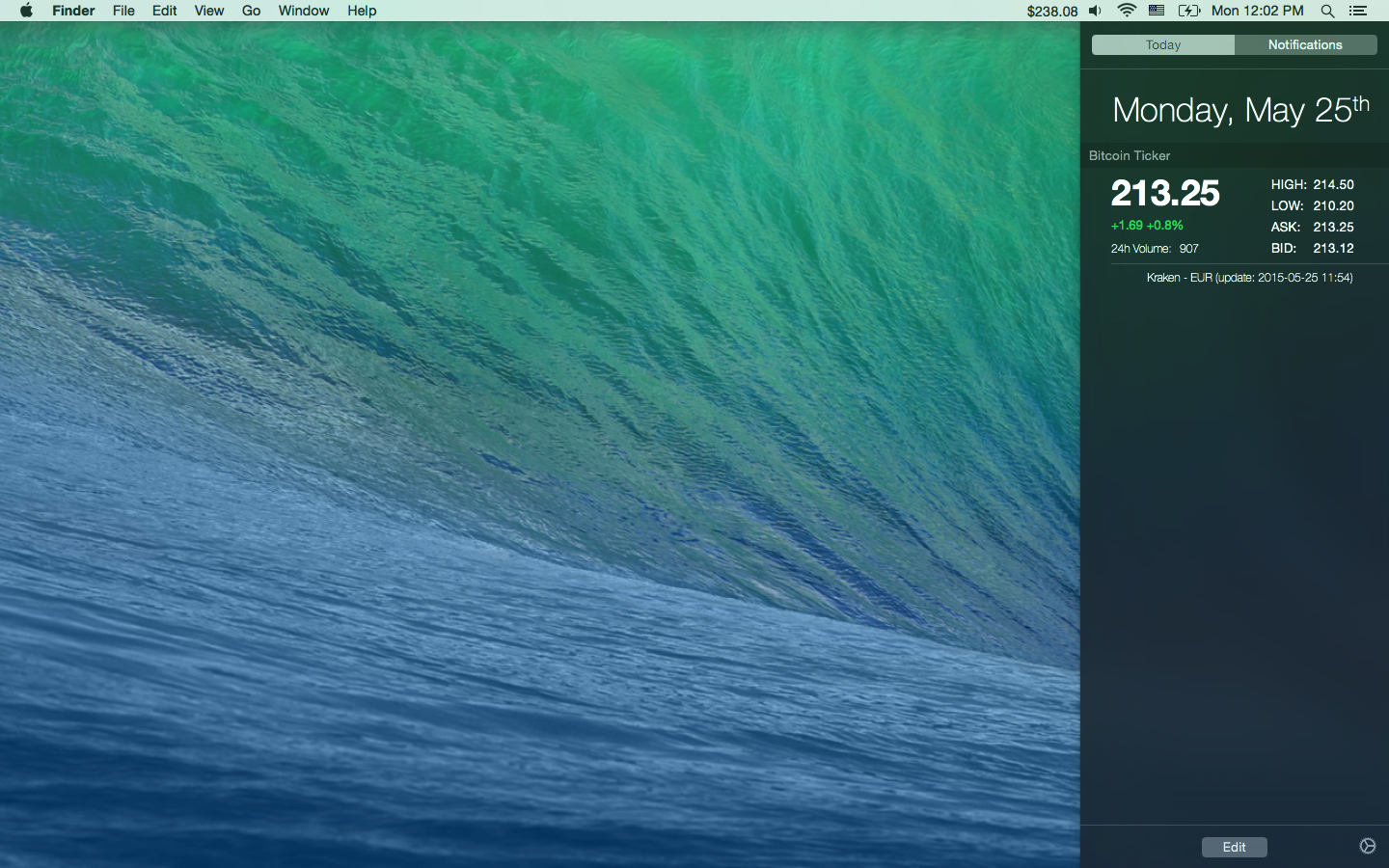The height and width of the screenshot is (868, 1389).
Task: Click the keyboard input source icon
Action: click(x=1157, y=11)
